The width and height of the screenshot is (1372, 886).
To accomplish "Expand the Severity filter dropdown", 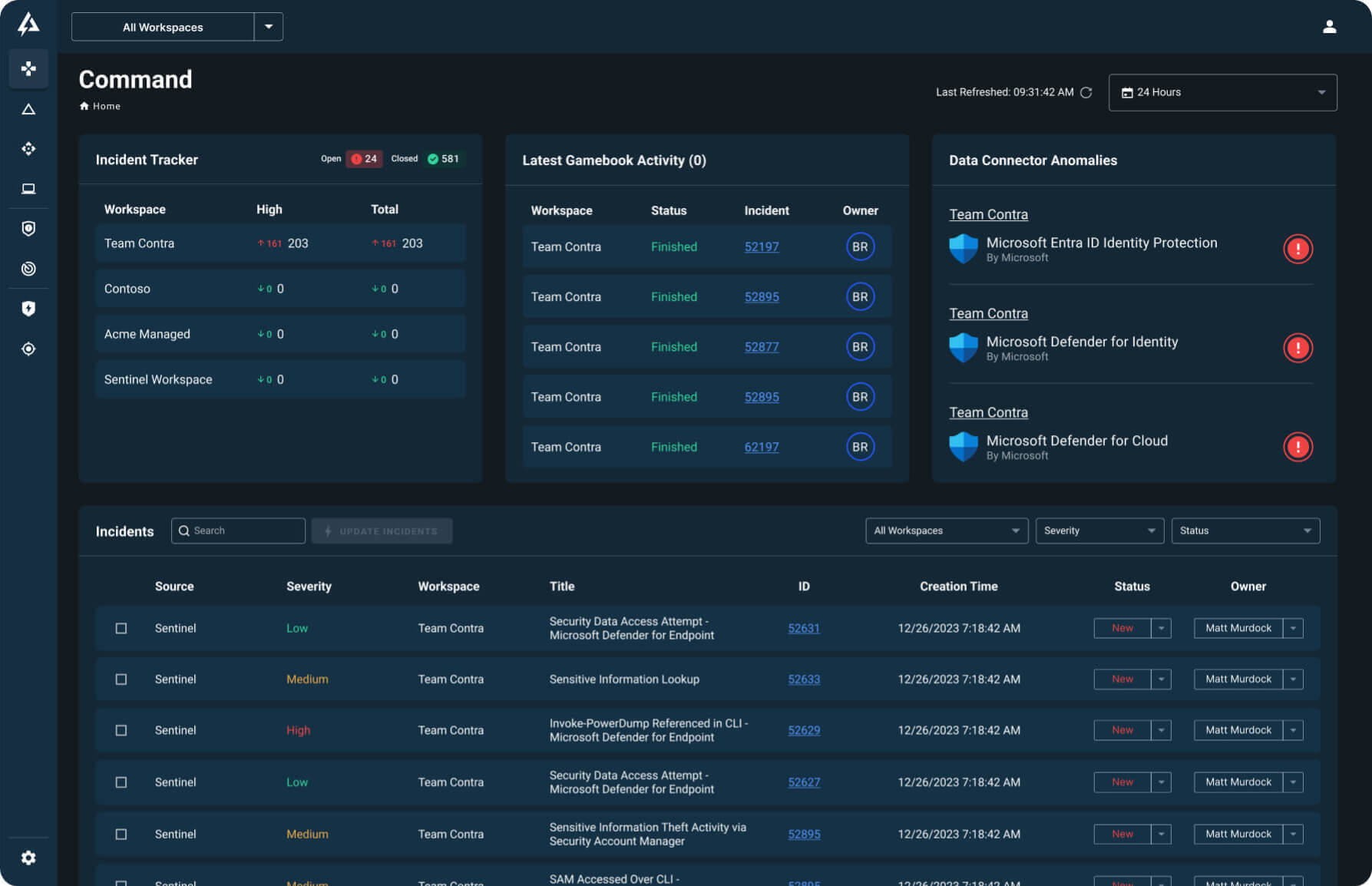I will click(x=1099, y=531).
